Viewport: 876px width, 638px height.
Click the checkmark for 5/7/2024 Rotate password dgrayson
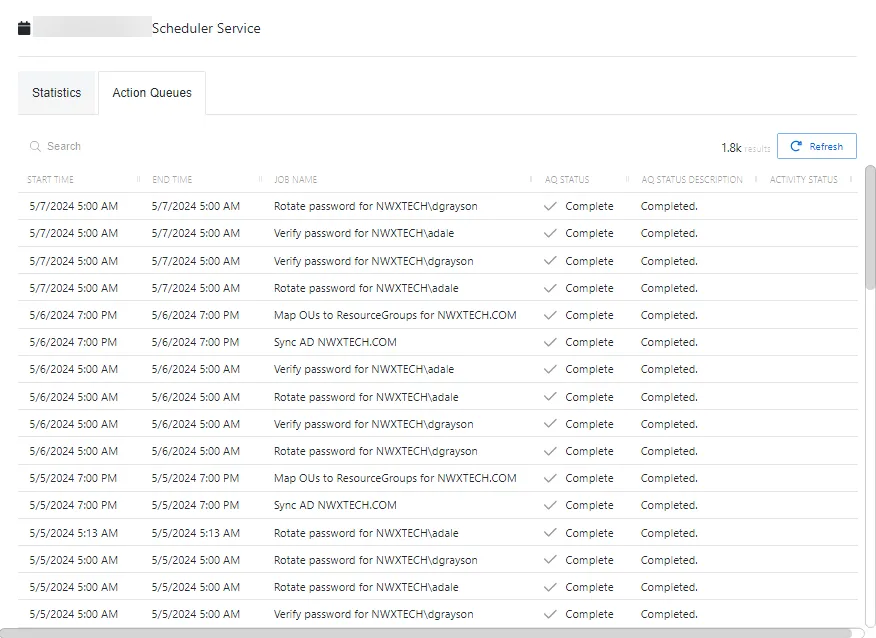pos(550,206)
